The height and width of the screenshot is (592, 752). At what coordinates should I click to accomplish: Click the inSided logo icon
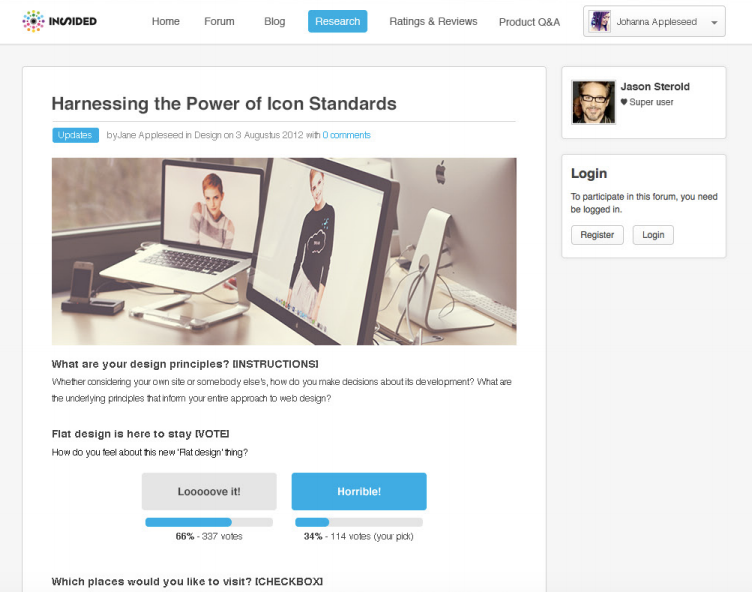33,21
